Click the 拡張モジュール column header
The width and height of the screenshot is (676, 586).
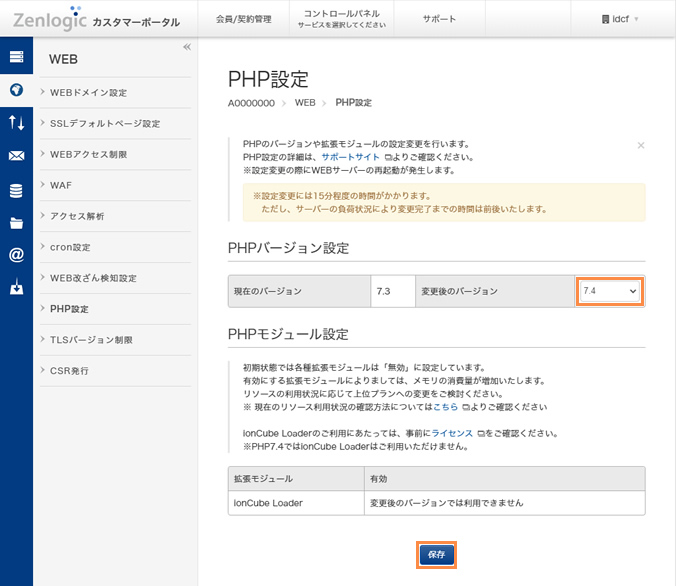[x=296, y=479]
